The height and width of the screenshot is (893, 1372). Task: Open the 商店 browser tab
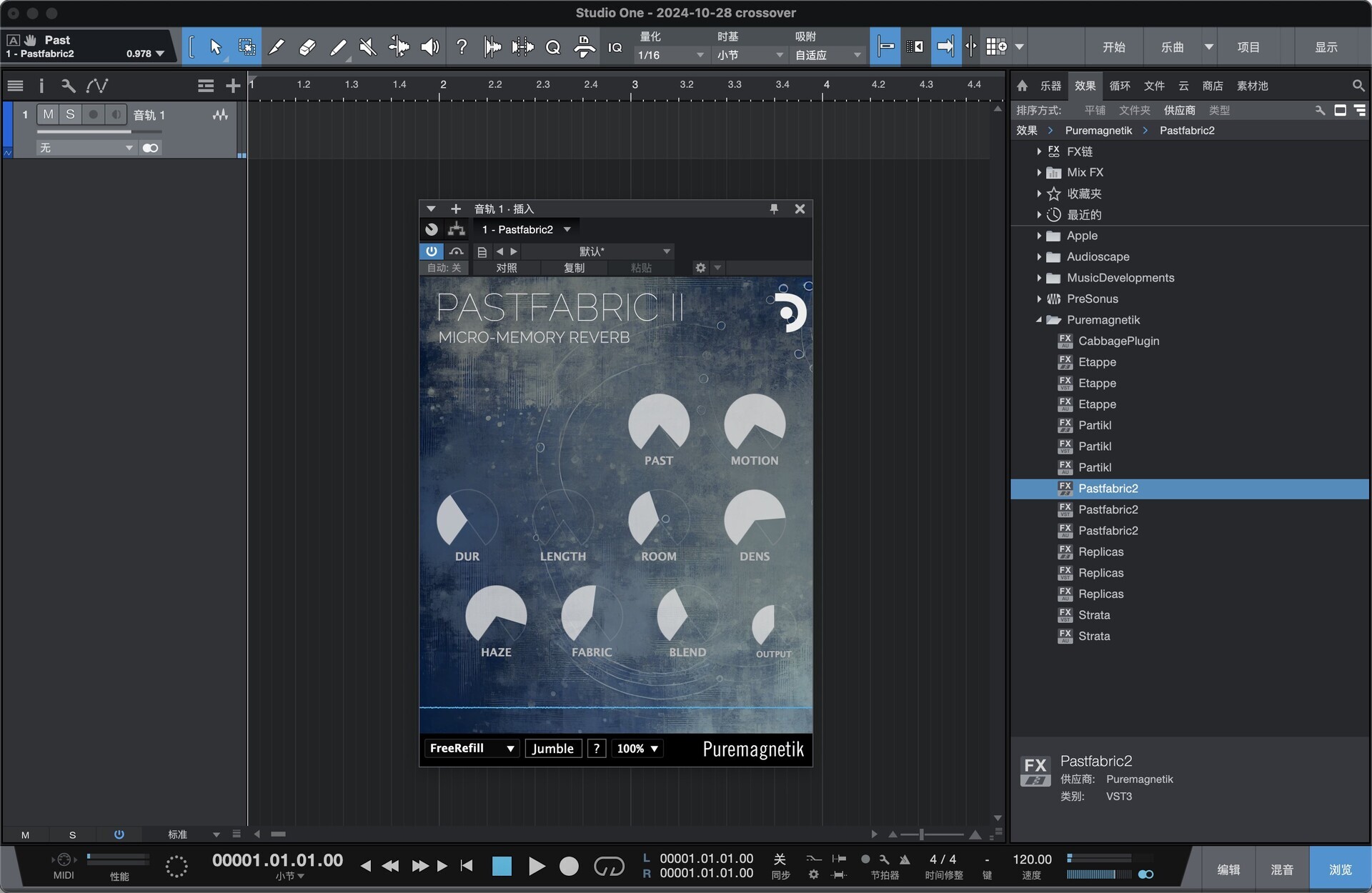1213,86
